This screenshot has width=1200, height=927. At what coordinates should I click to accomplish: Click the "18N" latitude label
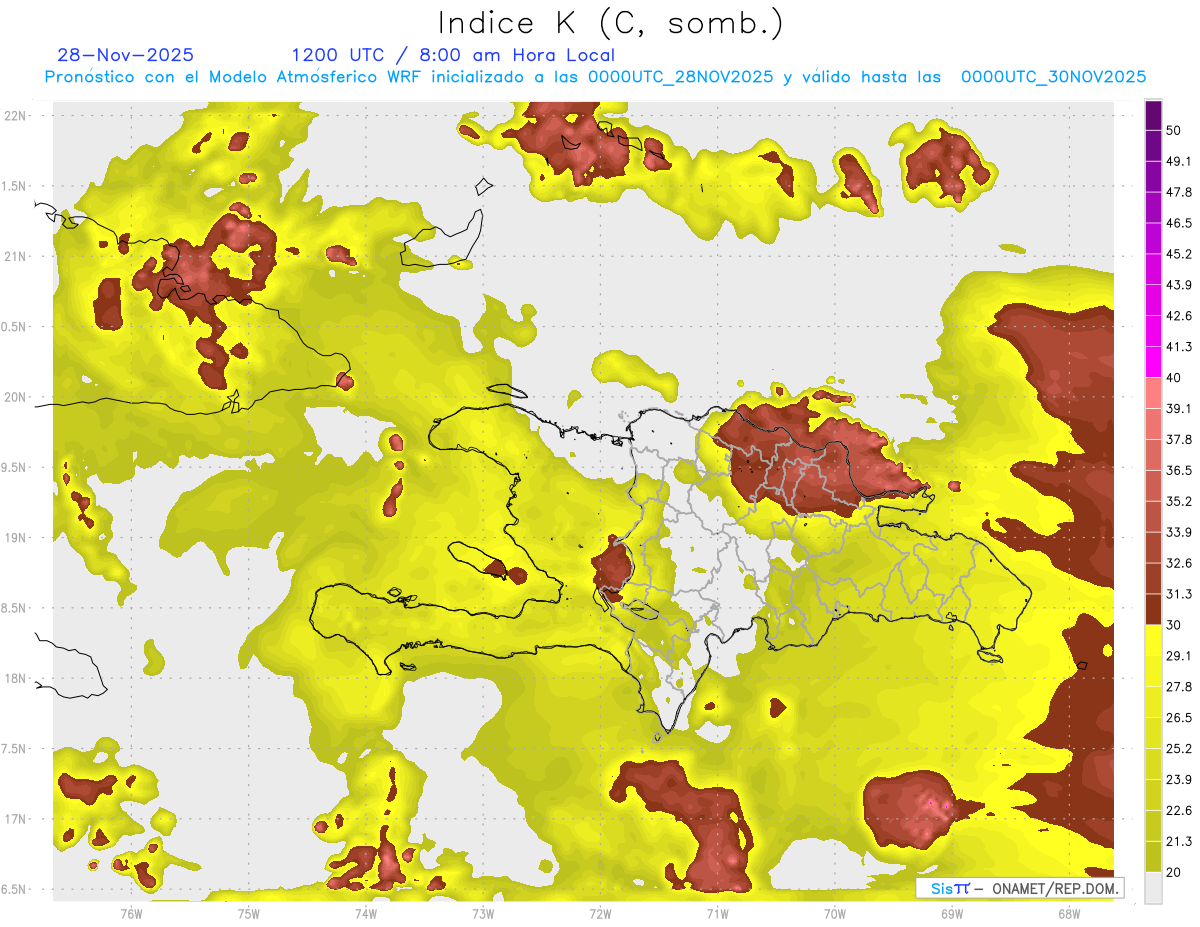(x=15, y=679)
